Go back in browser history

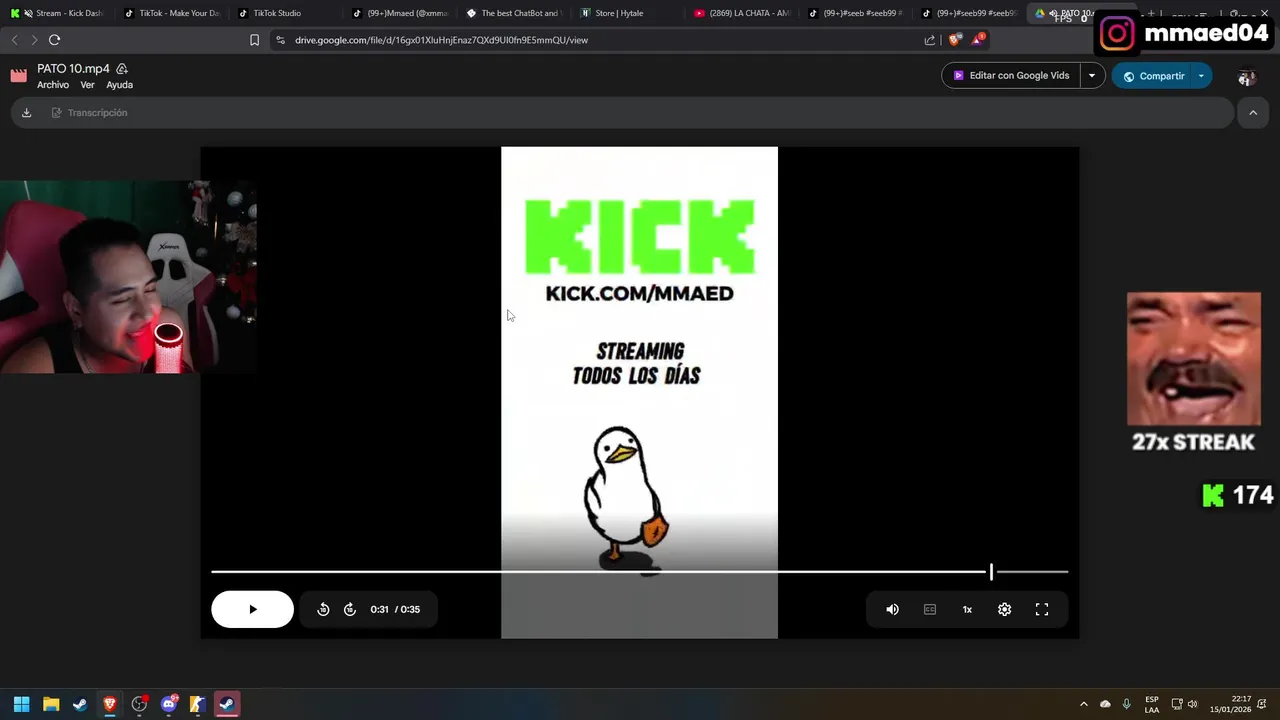pyautogui.click(x=14, y=40)
